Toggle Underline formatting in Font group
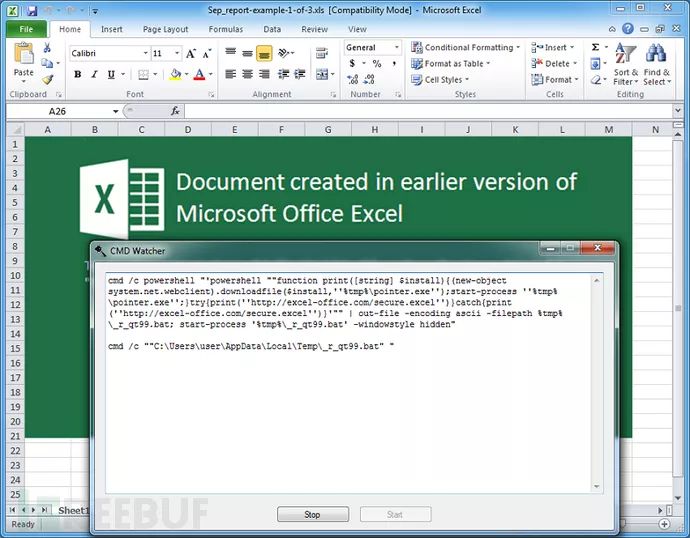Image resolution: width=690 pixels, height=538 pixels. (110, 74)
